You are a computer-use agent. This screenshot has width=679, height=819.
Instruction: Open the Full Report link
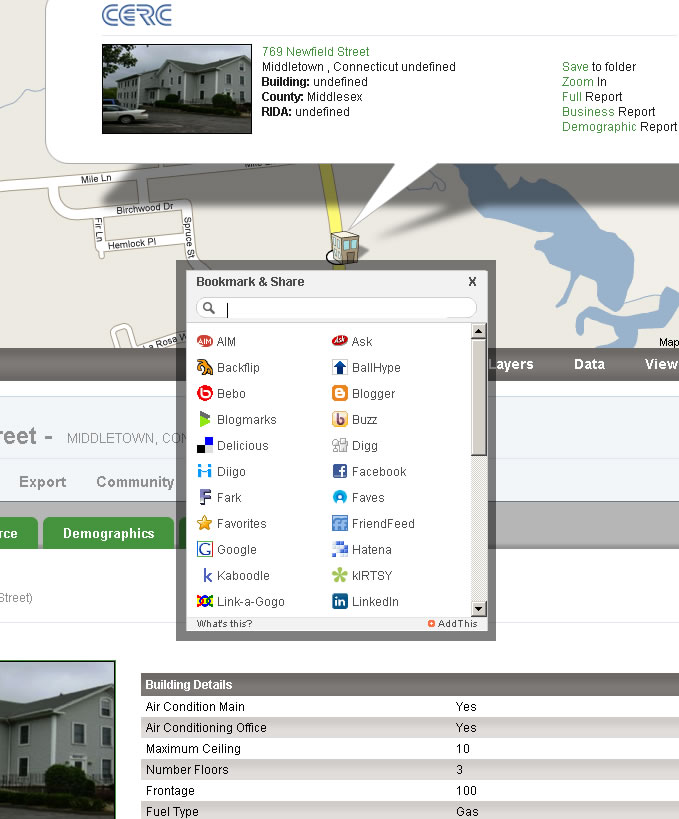pos(592,97)
